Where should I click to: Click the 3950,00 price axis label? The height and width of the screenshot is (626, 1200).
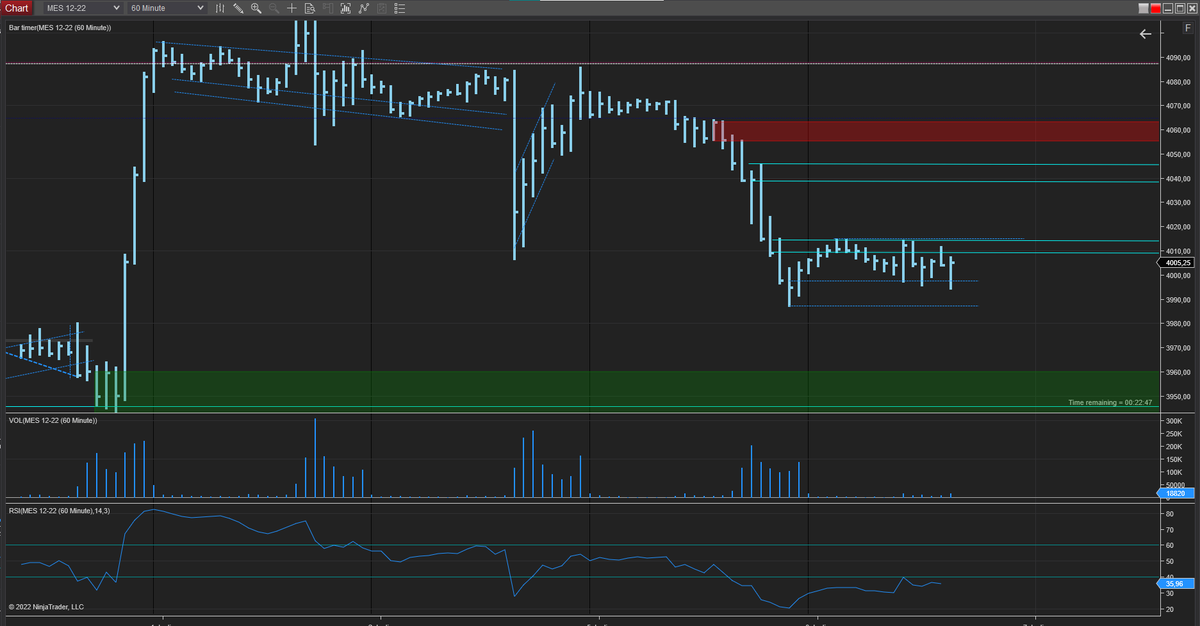tap(1179, 397)
